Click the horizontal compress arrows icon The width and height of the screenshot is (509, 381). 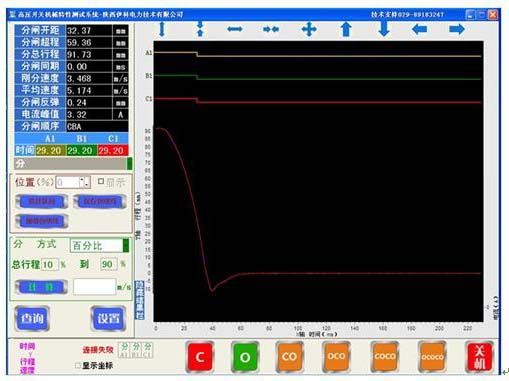271,29
